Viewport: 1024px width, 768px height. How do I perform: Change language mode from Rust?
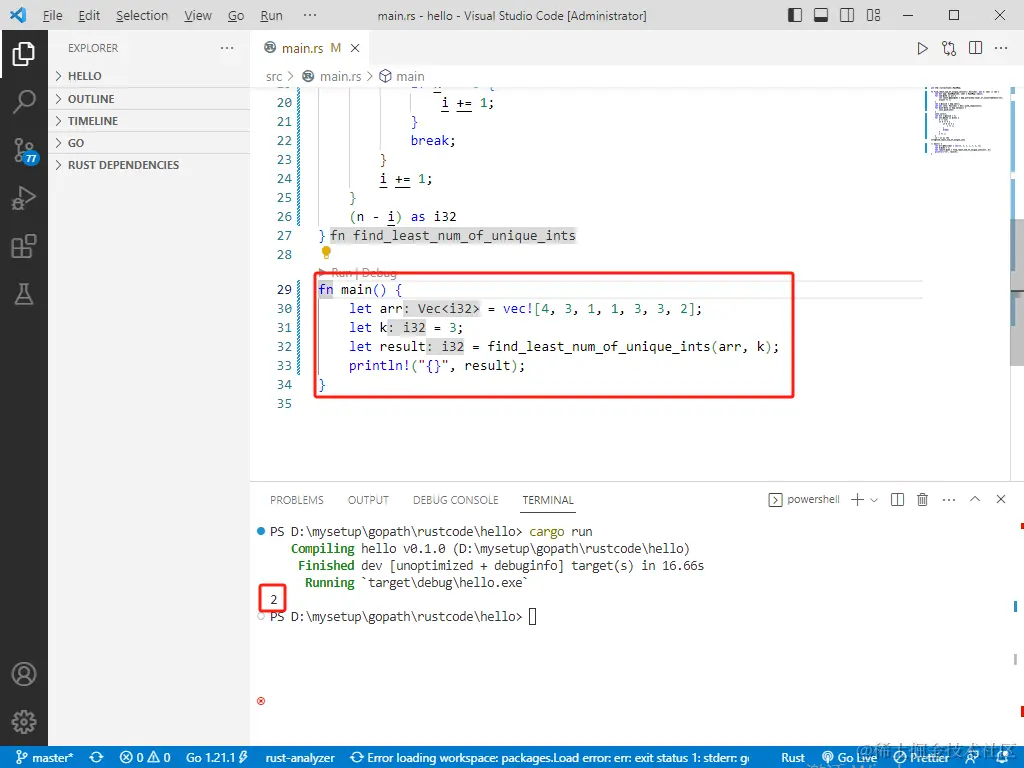click(x=793, y=758)
